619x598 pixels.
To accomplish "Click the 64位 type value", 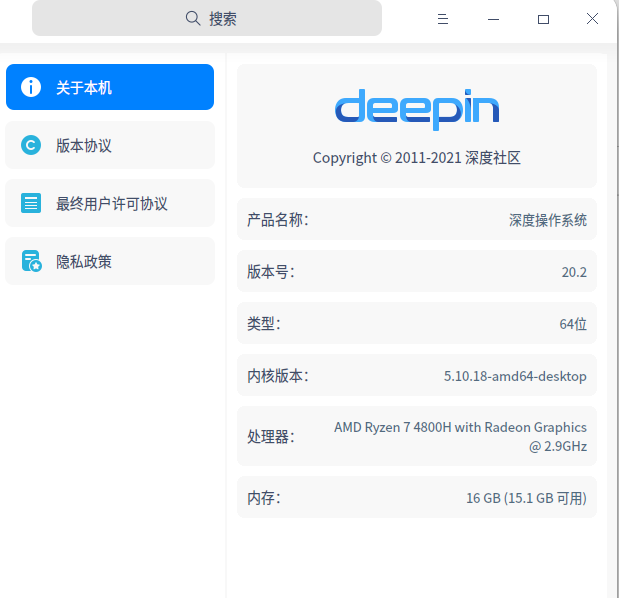I will [x=573, y=324].
